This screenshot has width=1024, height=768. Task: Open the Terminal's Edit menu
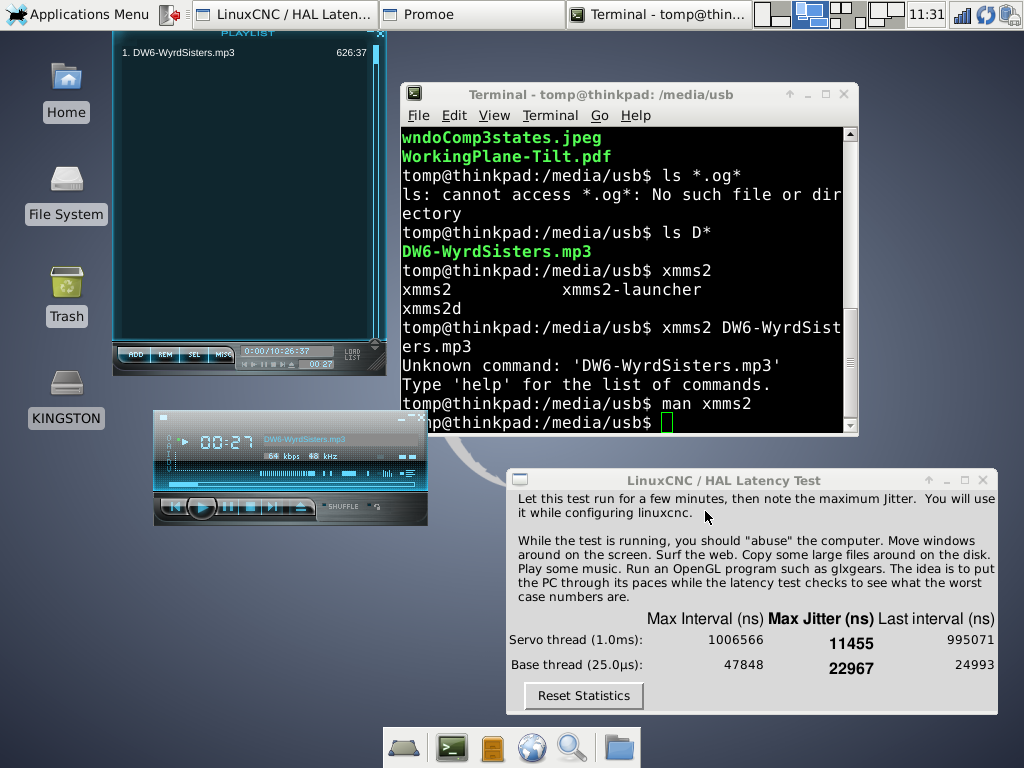(454, 115)
